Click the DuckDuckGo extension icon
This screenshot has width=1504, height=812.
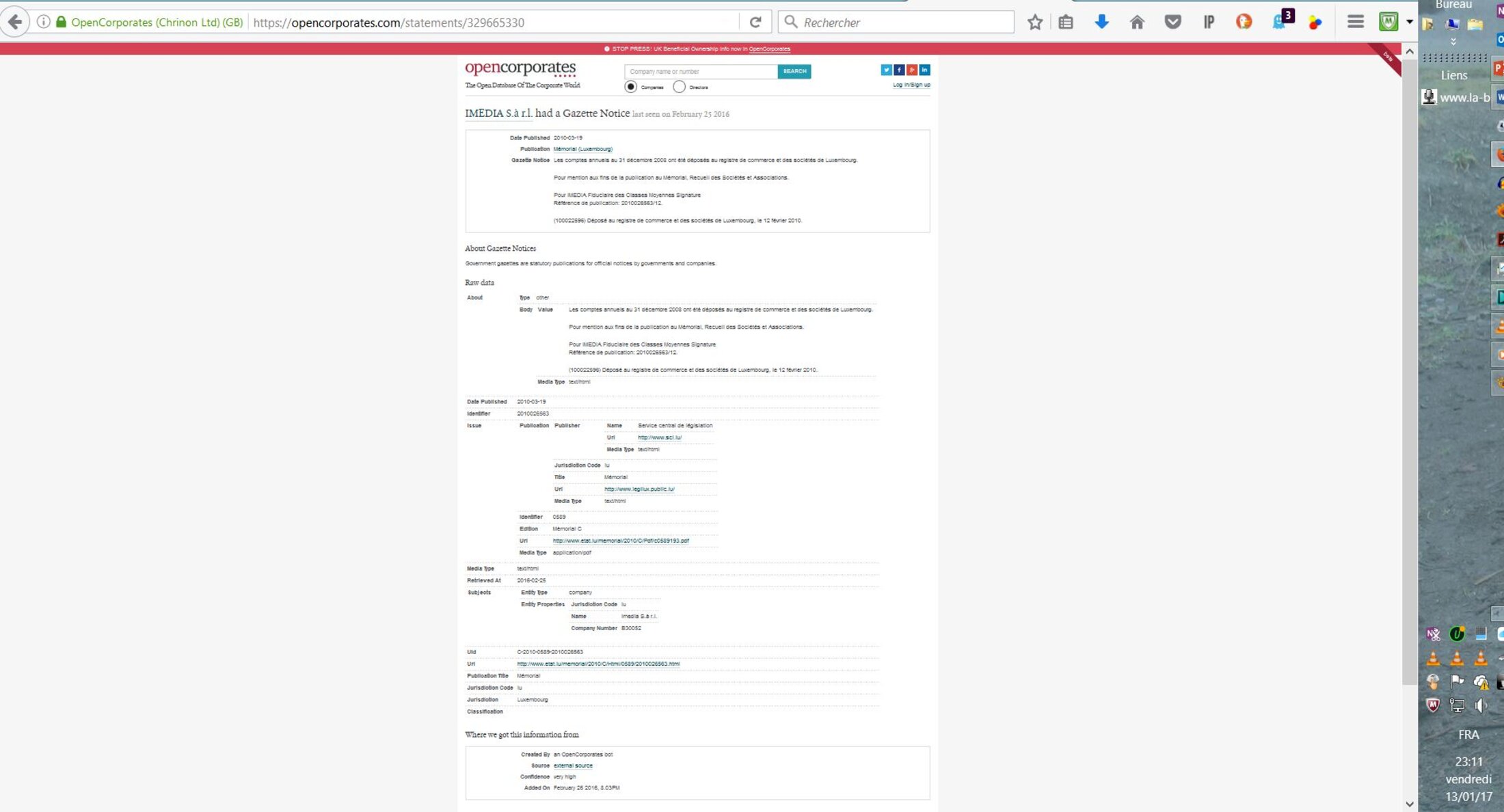pyautogui.click(x=1244, y=23)
